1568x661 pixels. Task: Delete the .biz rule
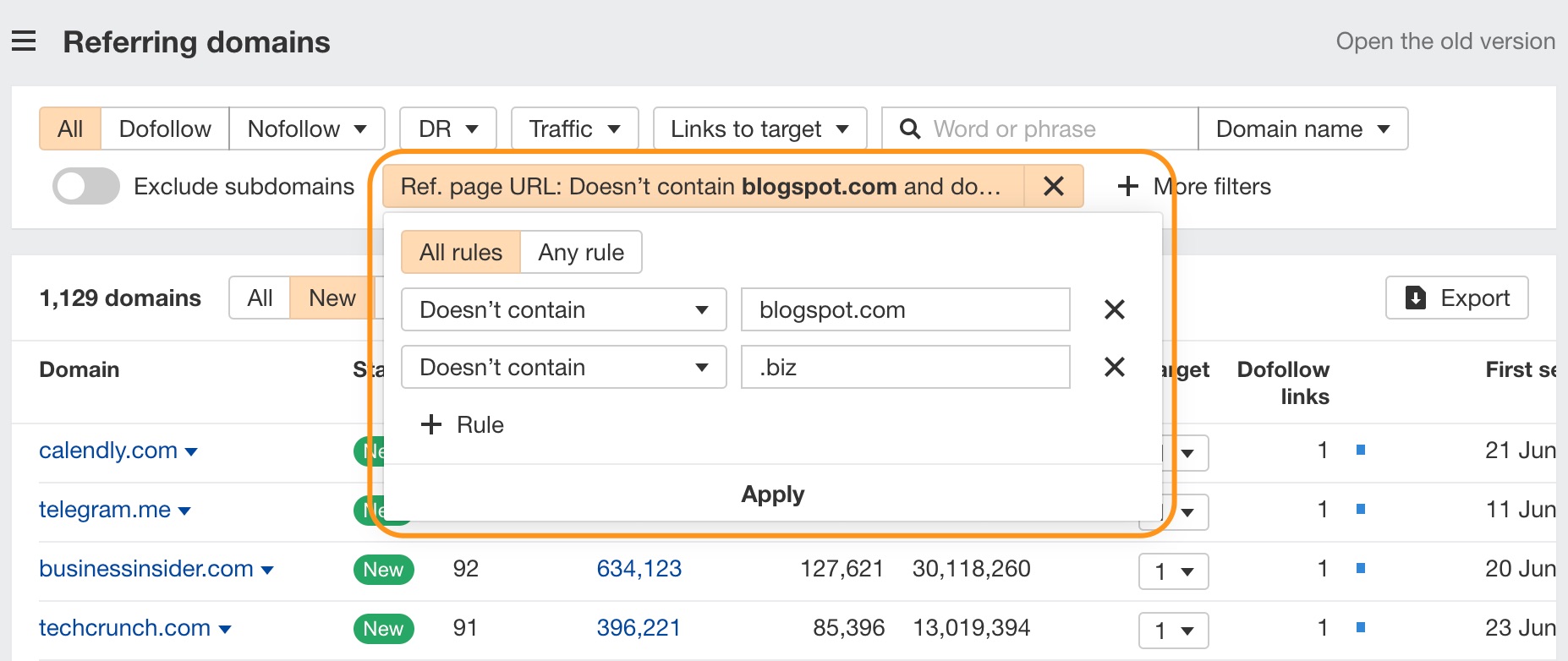coord(1114,367)
